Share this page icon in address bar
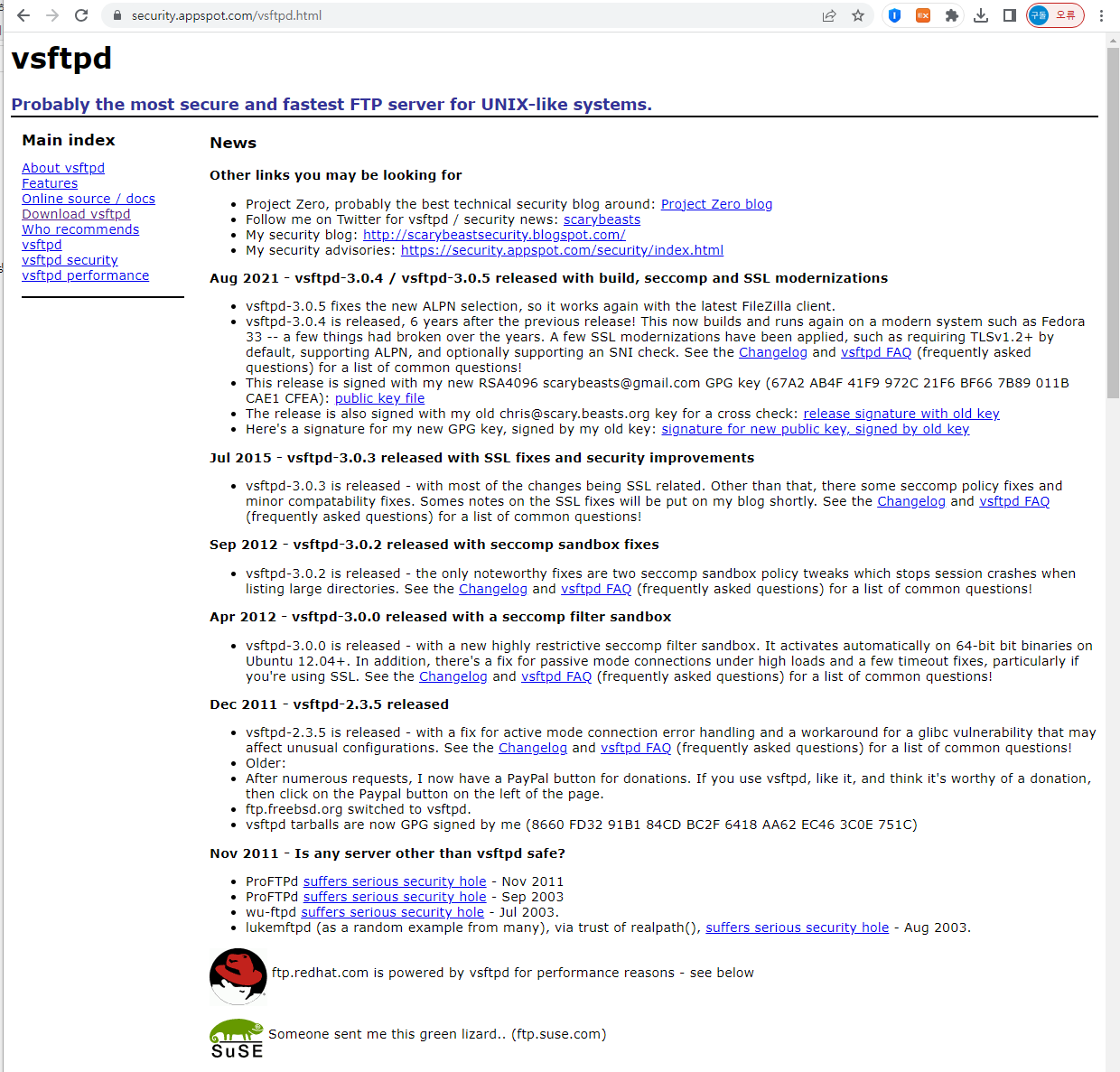 (x=829, y=15)
